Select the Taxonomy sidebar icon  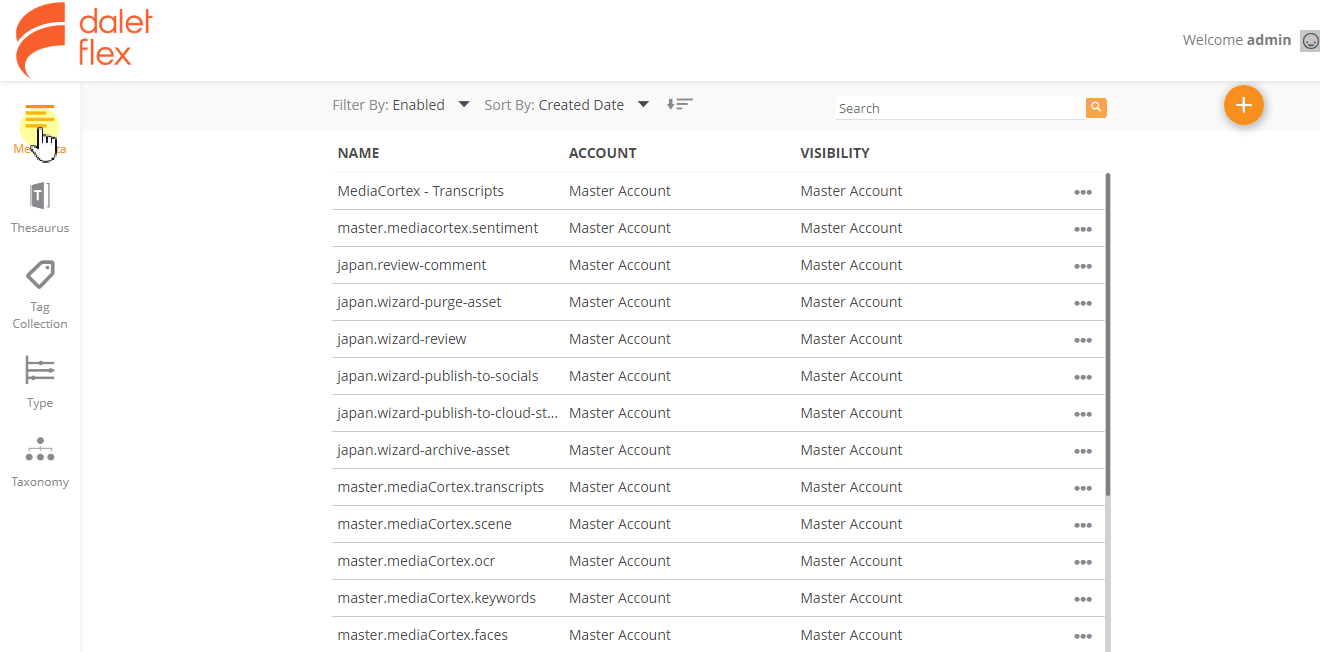point(40,450)
